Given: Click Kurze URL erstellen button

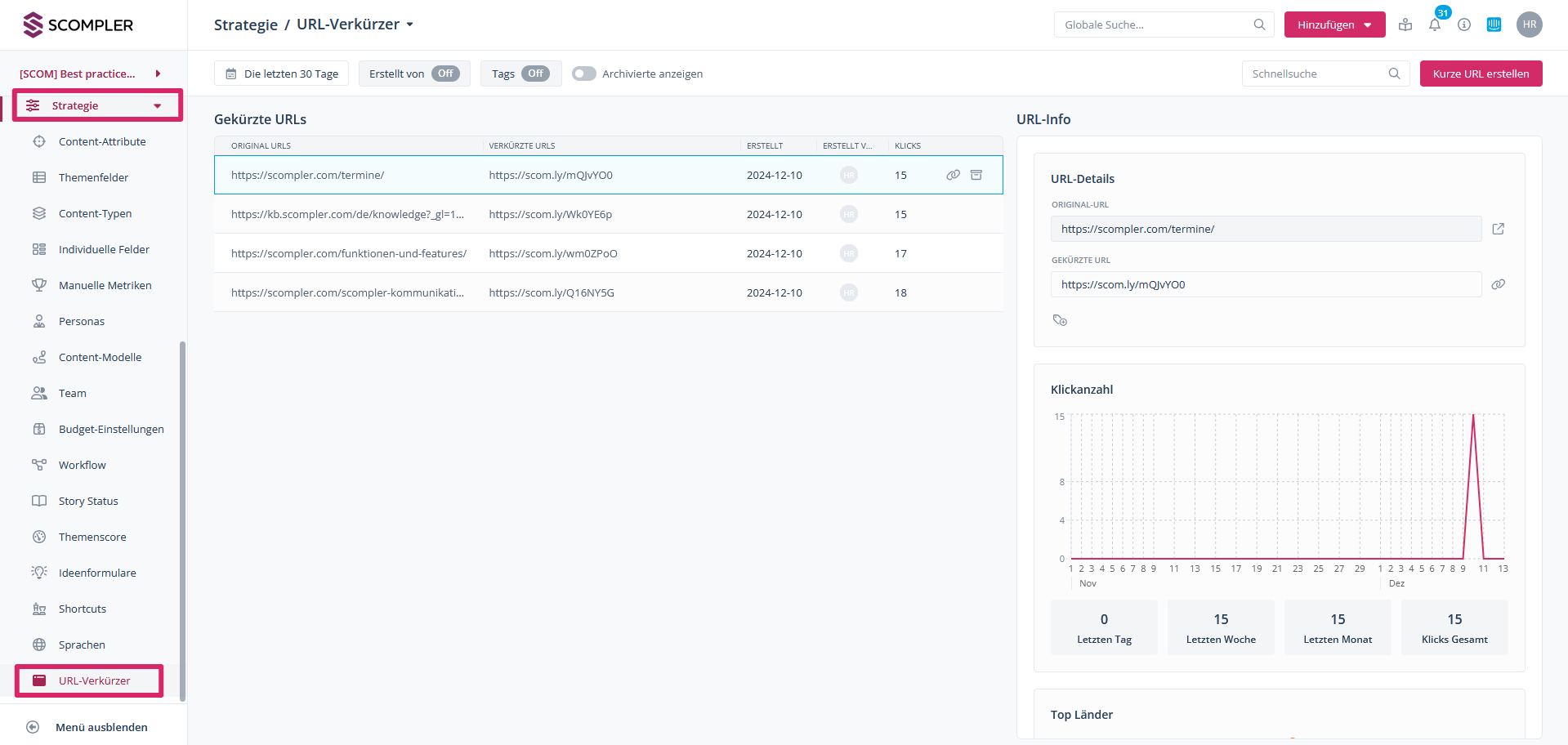Looking at the screenshot, I should [x=1481, y=74].
